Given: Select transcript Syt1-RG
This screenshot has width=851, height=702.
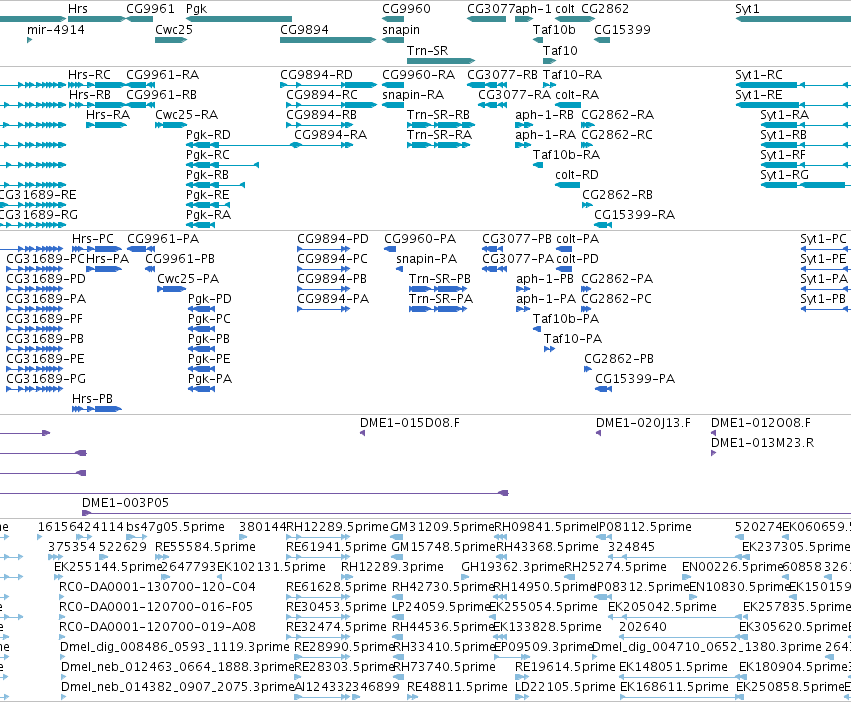Looking at the screenshot, I should pyautogui.click(x=784, y=175).
